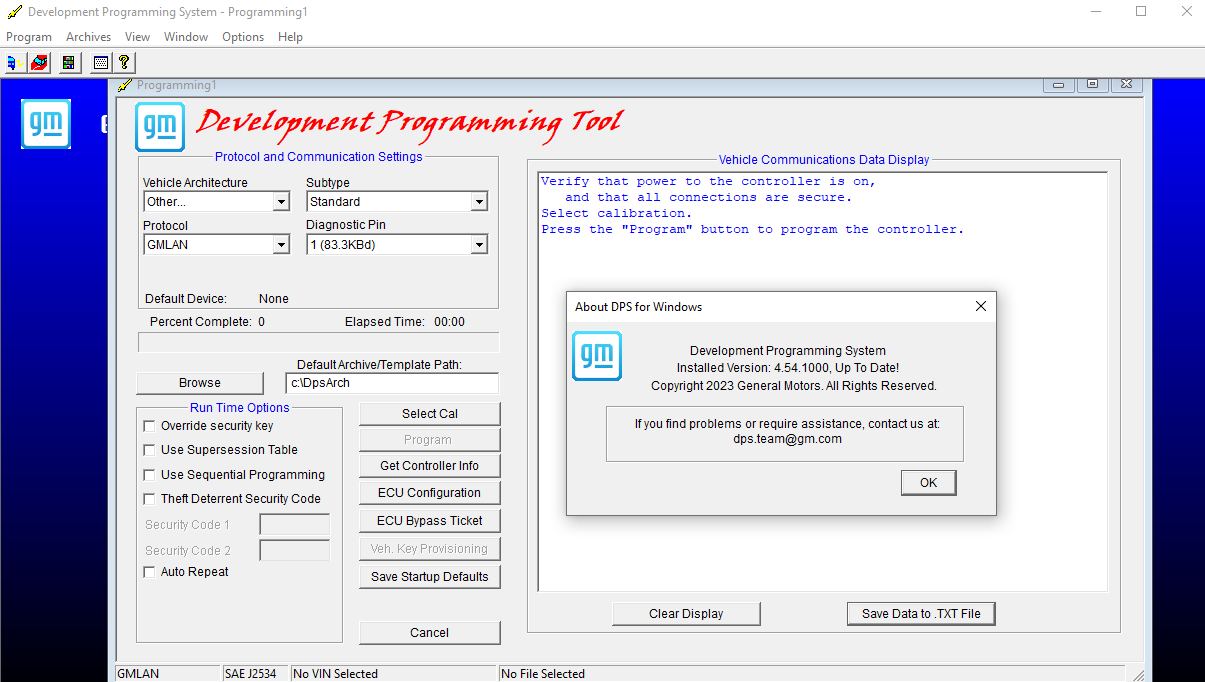Click the 'Default Device:' label
This screenshot has height=682, width=1205.
[x=186, y=299]
